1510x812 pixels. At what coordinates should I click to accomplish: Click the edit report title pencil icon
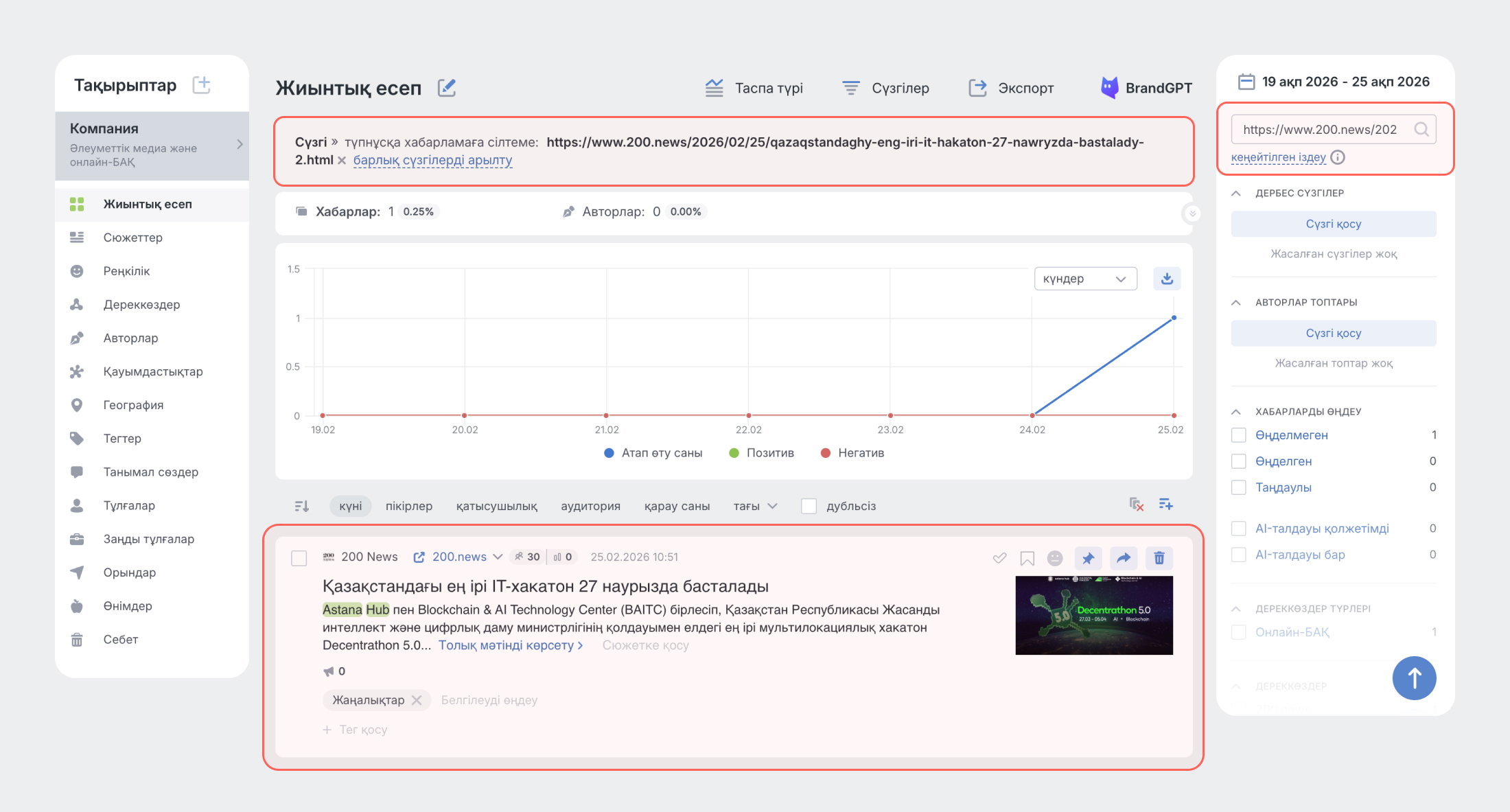point(447,88)
